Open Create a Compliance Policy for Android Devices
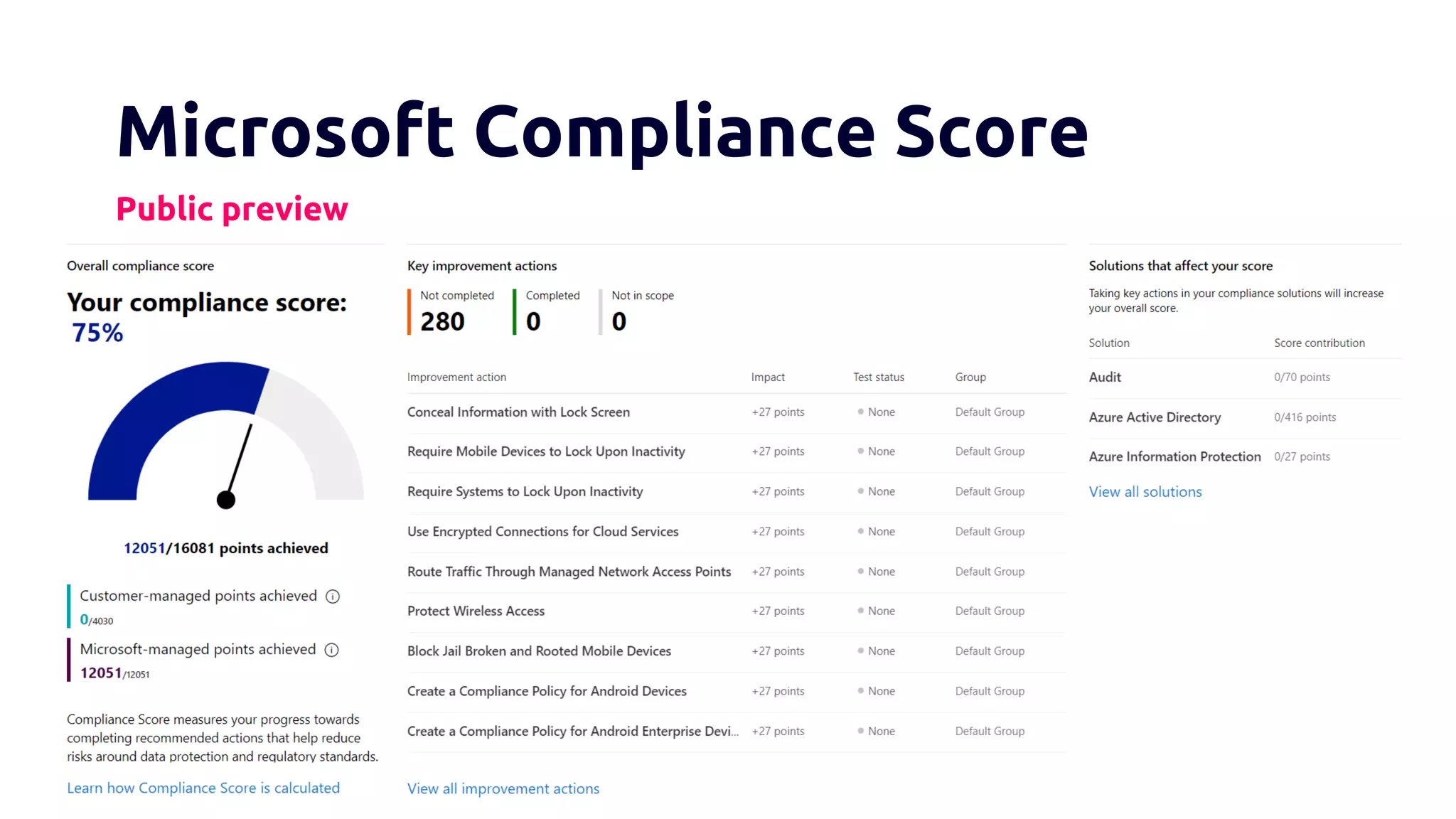Screen dimensions: 1456x819 click(547, 691)
